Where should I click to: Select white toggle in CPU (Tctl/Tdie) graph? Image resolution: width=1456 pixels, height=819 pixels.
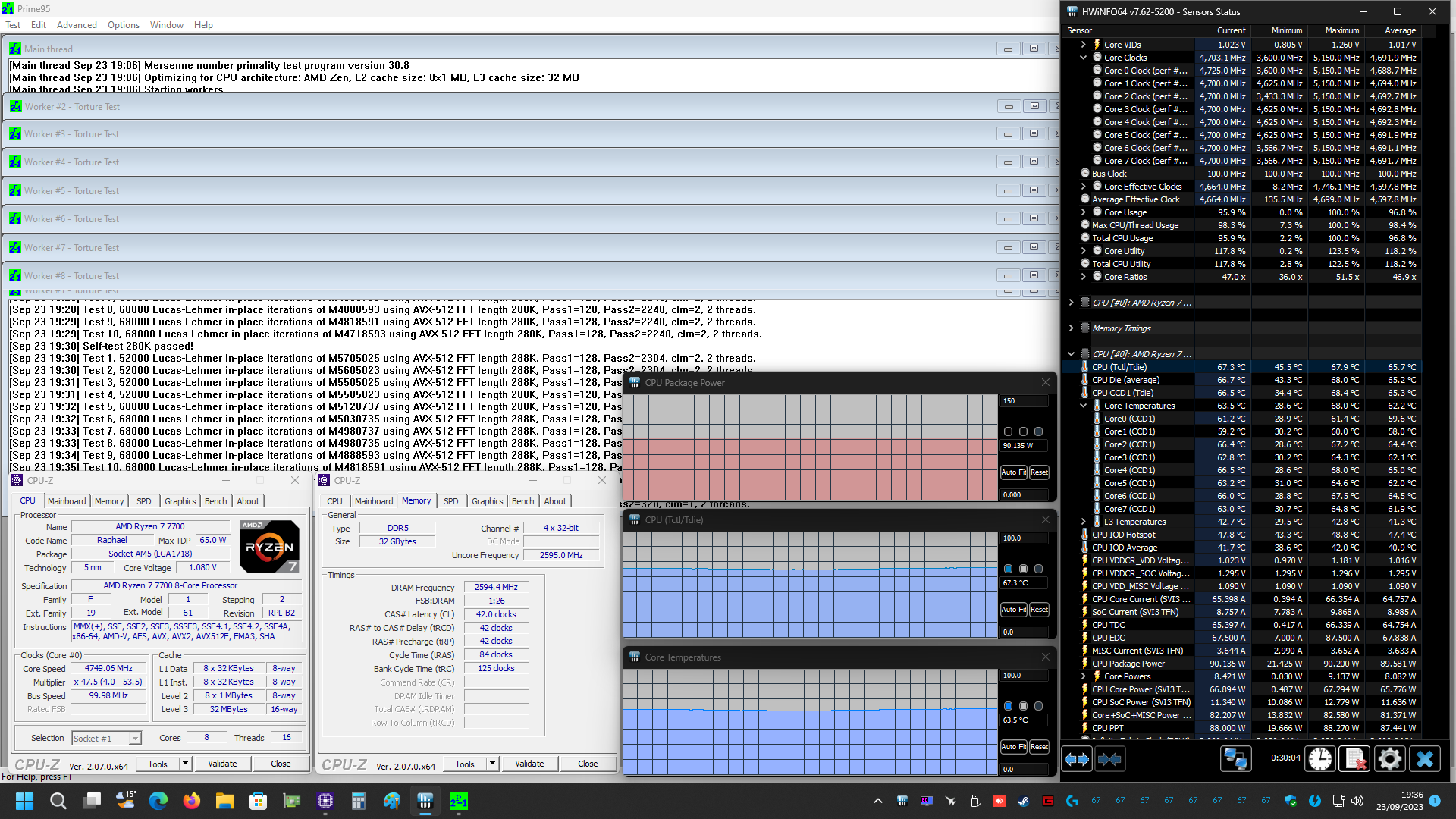1023,569
